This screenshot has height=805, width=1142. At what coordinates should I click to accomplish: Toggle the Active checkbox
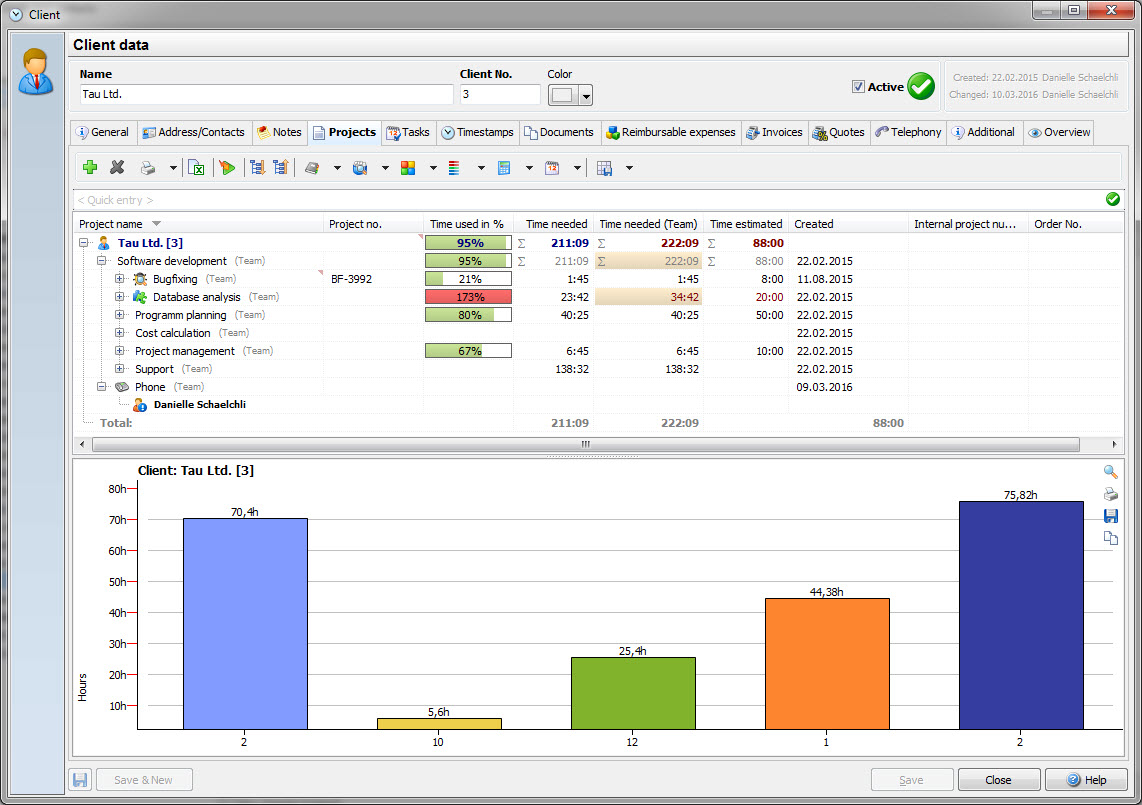click(x=858, y=87)
